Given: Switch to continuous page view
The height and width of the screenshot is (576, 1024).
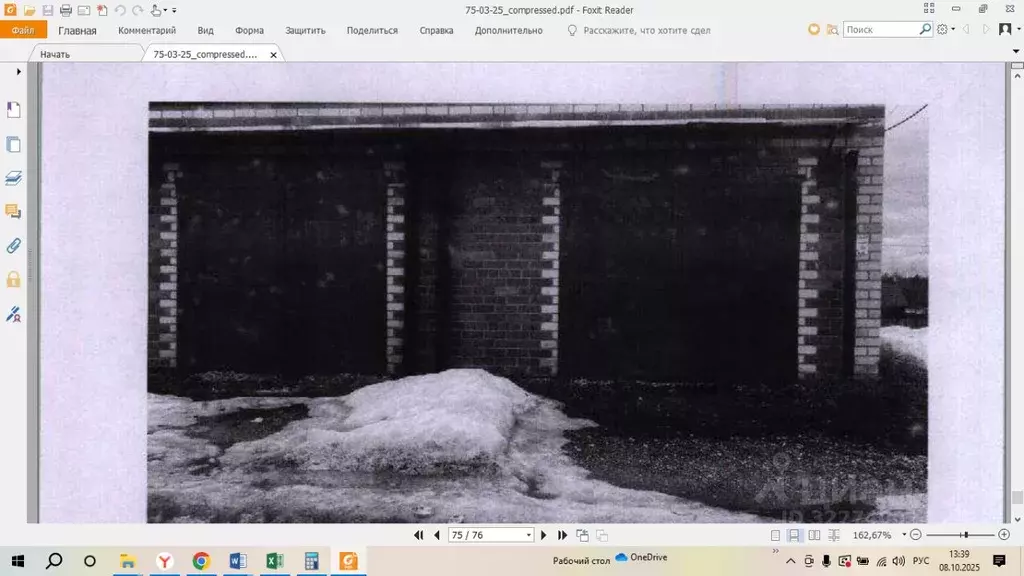Looking at the screenshot, I should 795,535.
